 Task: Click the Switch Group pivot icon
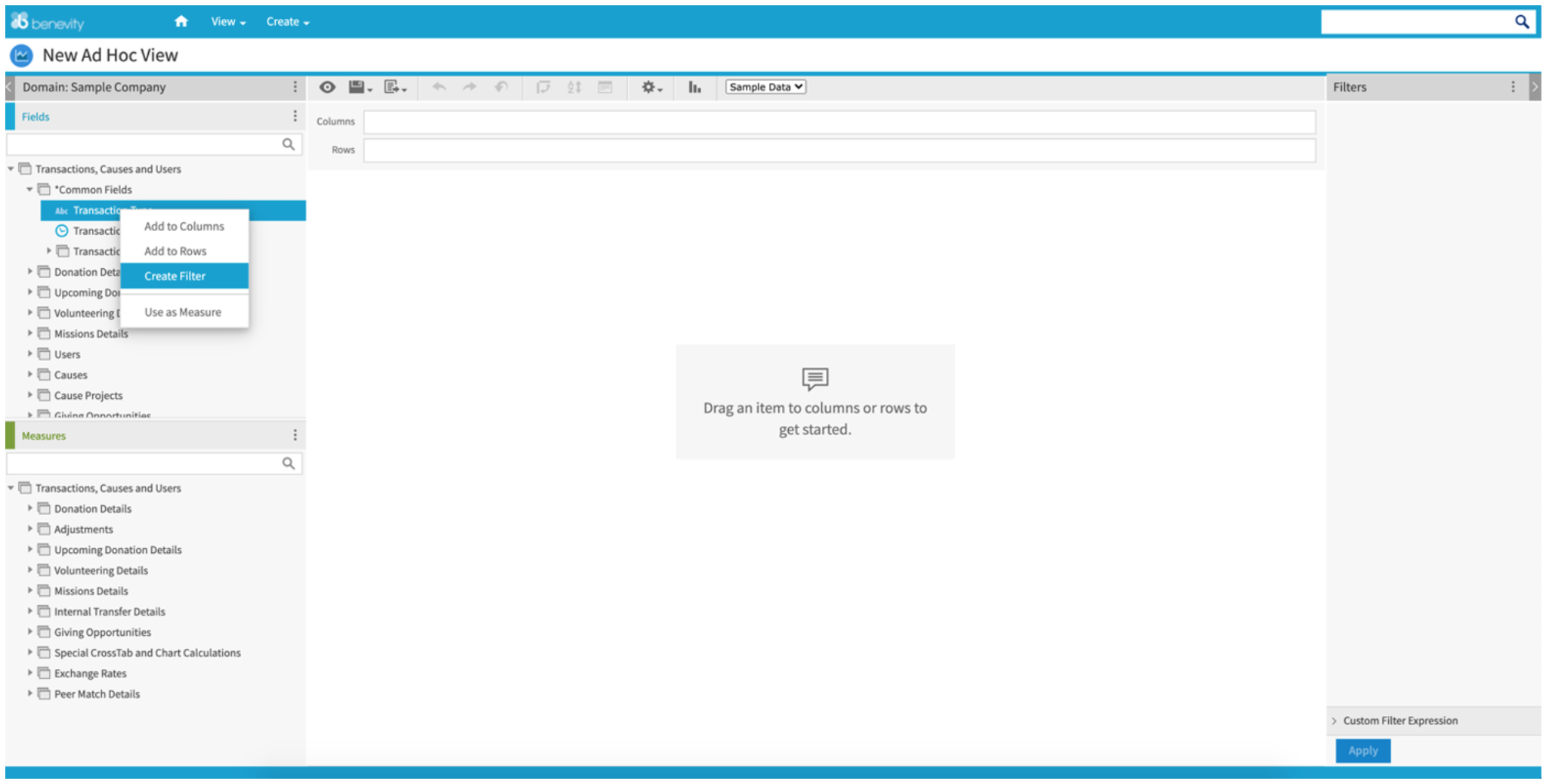tap(543, 87)
